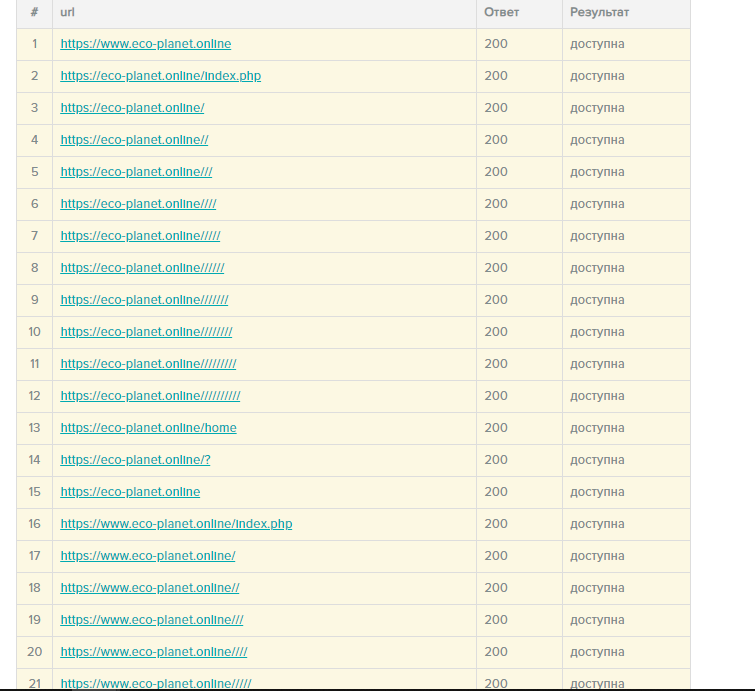Open the https://eco-planet.online link in row 15
This screenshot has height=691, width=755.
pyautogui.click(x=130, y=492)
